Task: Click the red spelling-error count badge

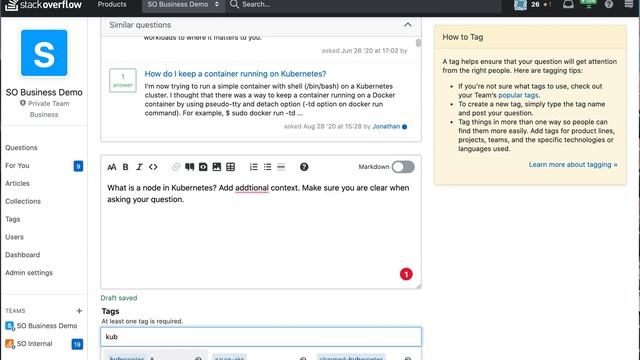Action: [406, 274]
